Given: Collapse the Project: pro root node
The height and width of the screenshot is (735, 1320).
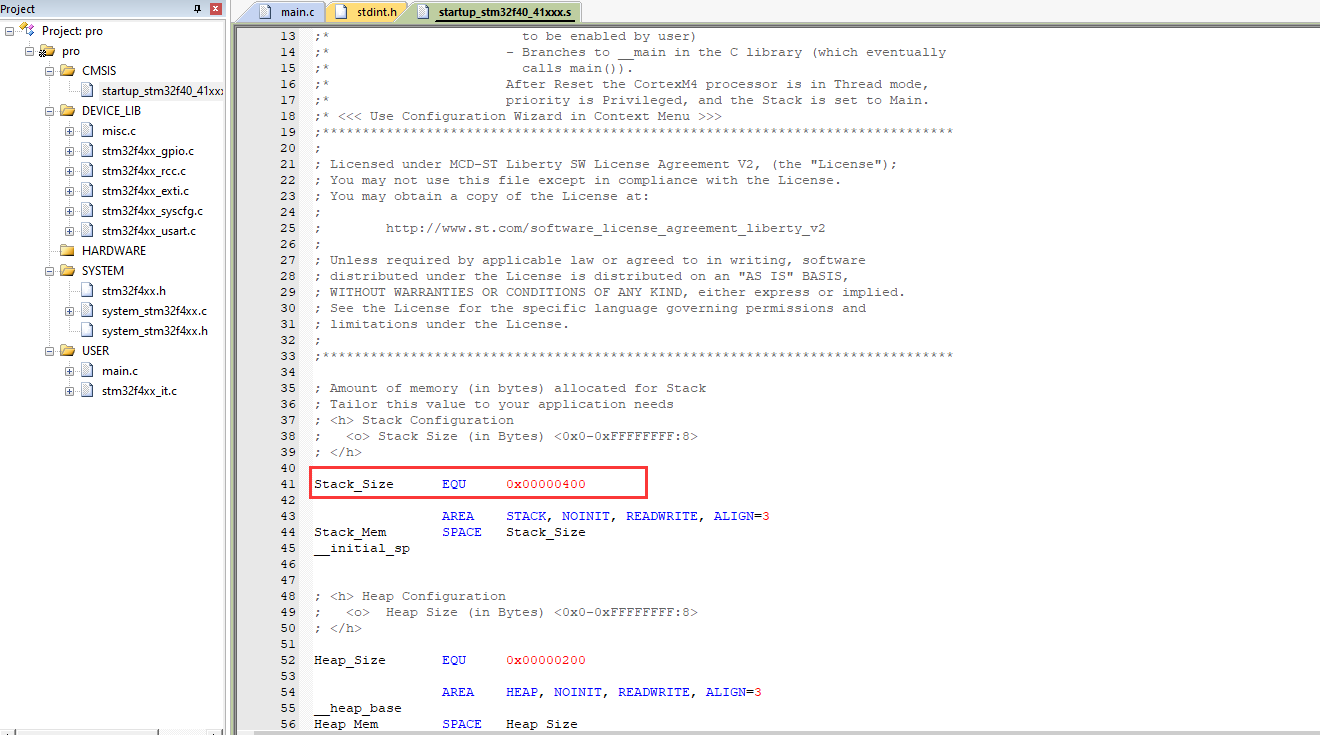Looking at the screenshot, I should 10,31.
